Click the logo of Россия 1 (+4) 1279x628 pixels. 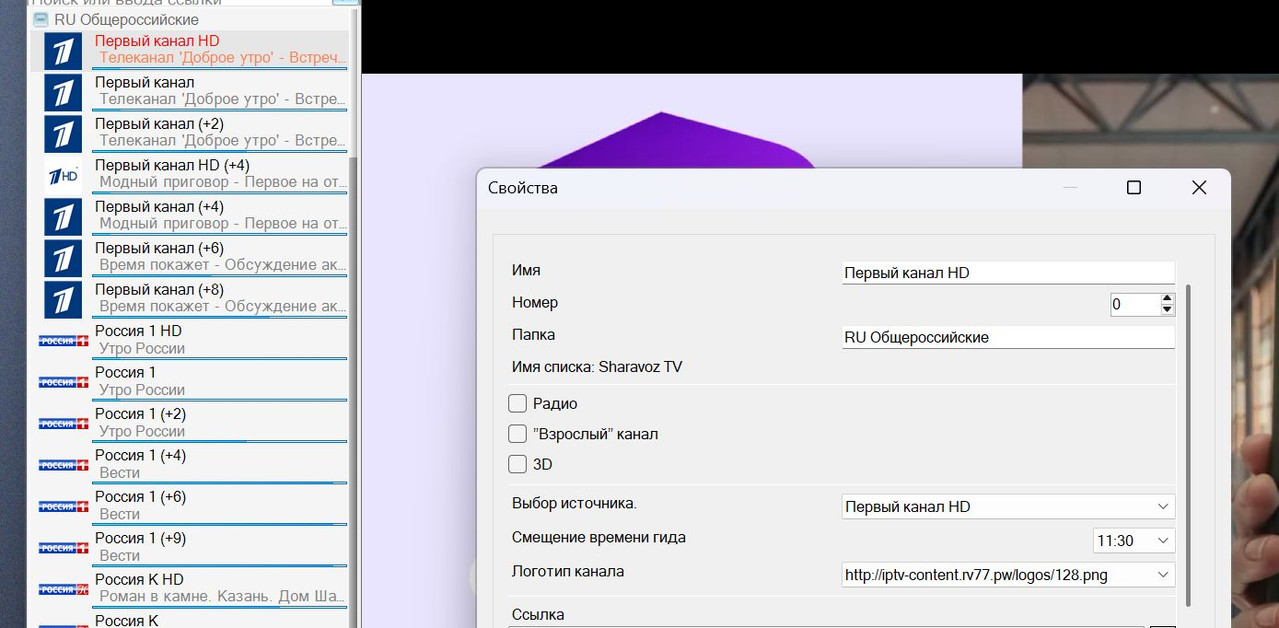pos(63,465)
